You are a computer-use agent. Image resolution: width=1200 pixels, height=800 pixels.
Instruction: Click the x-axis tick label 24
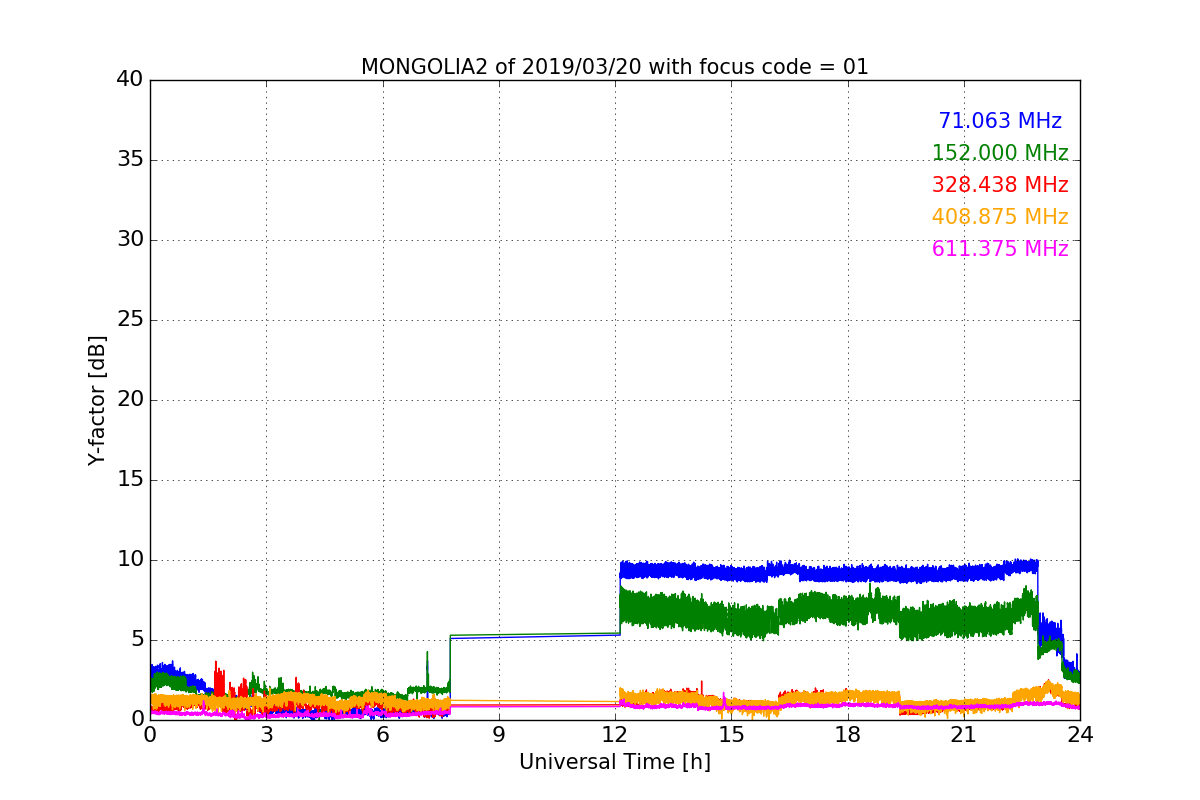point(1080,735)
